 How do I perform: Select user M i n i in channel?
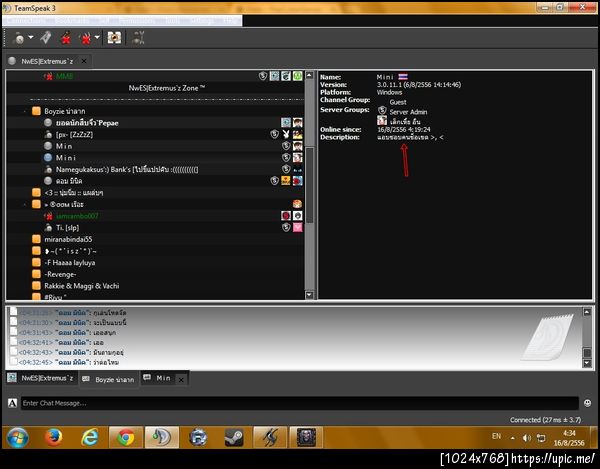coord(66,158)
